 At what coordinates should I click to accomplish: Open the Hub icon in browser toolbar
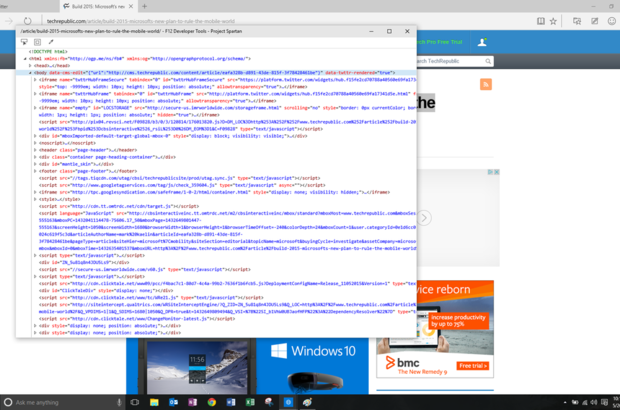[x=577, y=21]
